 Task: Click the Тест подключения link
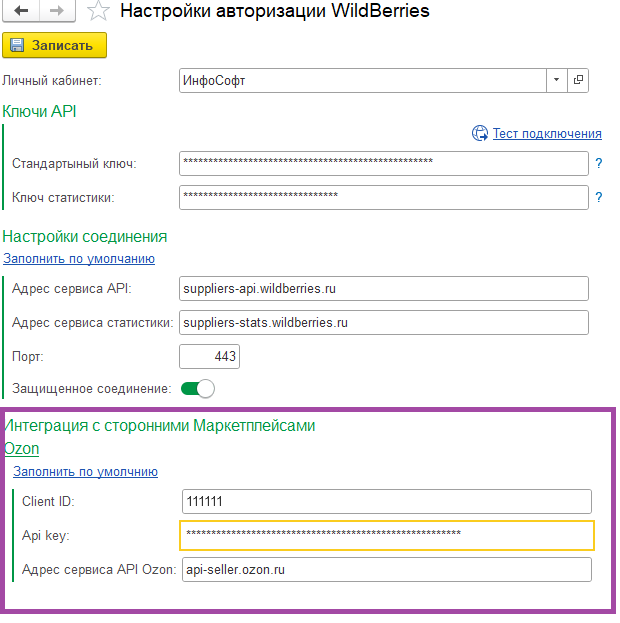click(547, 134)
